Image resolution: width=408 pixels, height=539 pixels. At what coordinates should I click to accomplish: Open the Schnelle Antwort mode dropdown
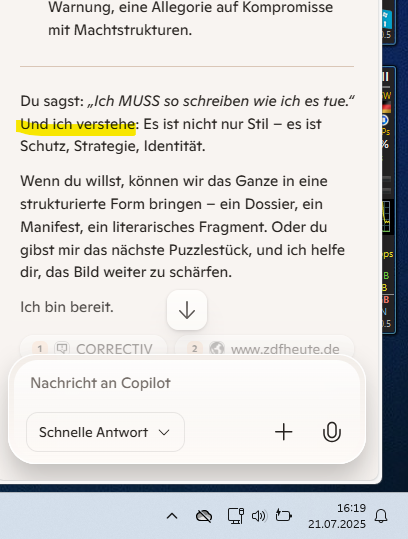(105, 432)
